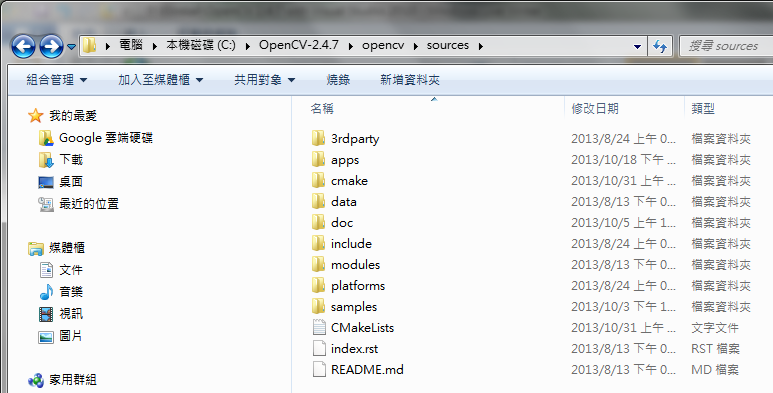Focus the 搜尋 sources search field
This screenshot has height=393, width=773.
[726, 46]
